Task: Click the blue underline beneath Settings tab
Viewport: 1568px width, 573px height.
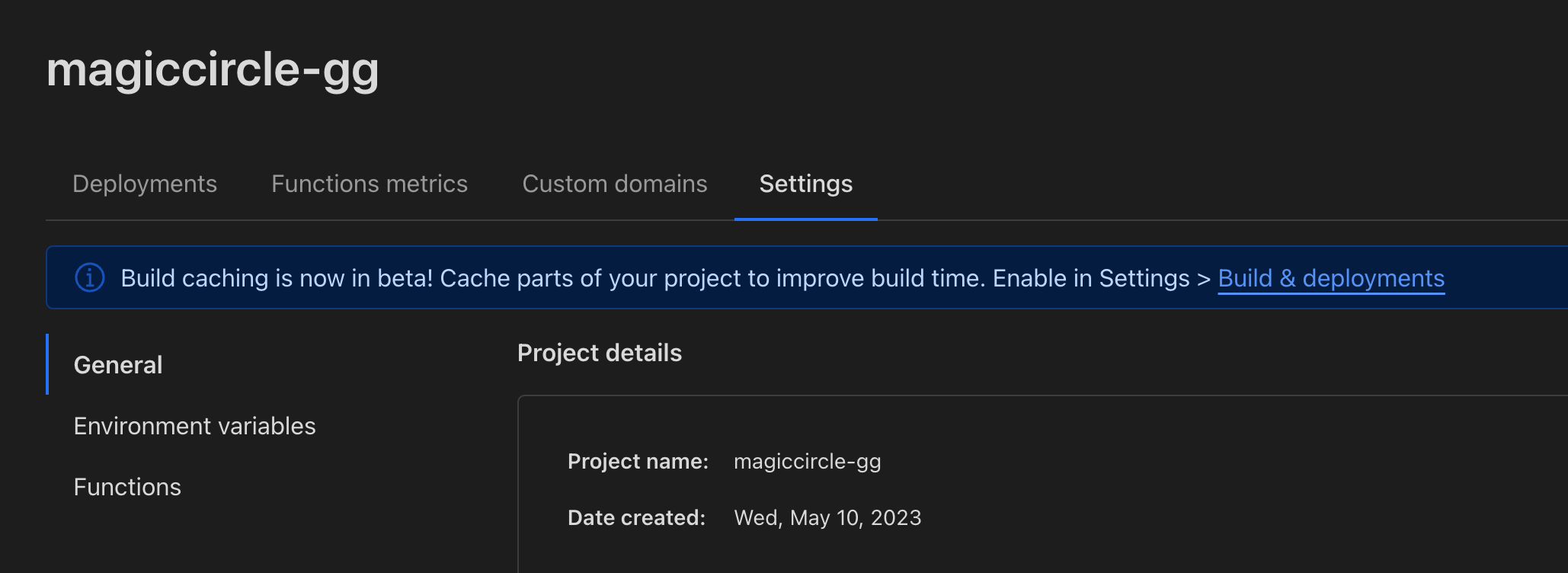Action: pos(805,219)
